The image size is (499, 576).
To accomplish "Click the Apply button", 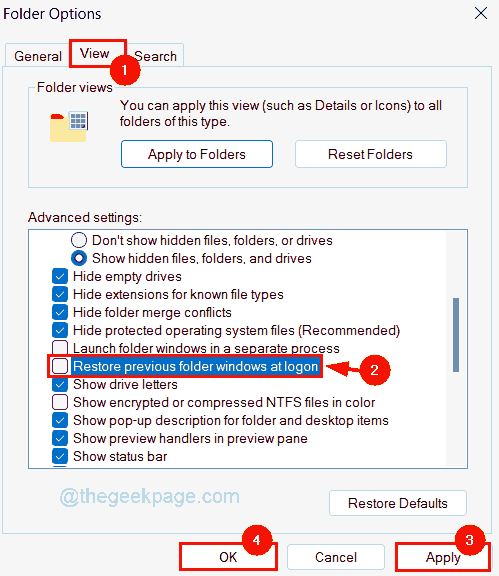I will pyautogui.click(x=443, y=558).
